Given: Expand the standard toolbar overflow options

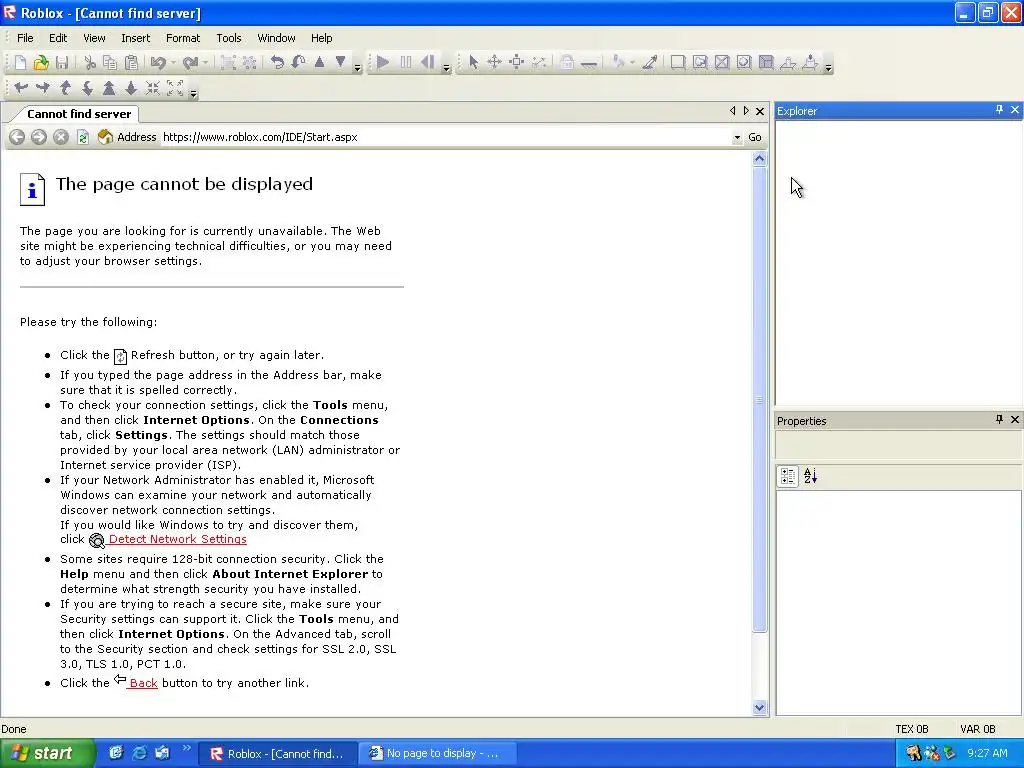Looking at the screenshot, I should [x=357, y=67].
